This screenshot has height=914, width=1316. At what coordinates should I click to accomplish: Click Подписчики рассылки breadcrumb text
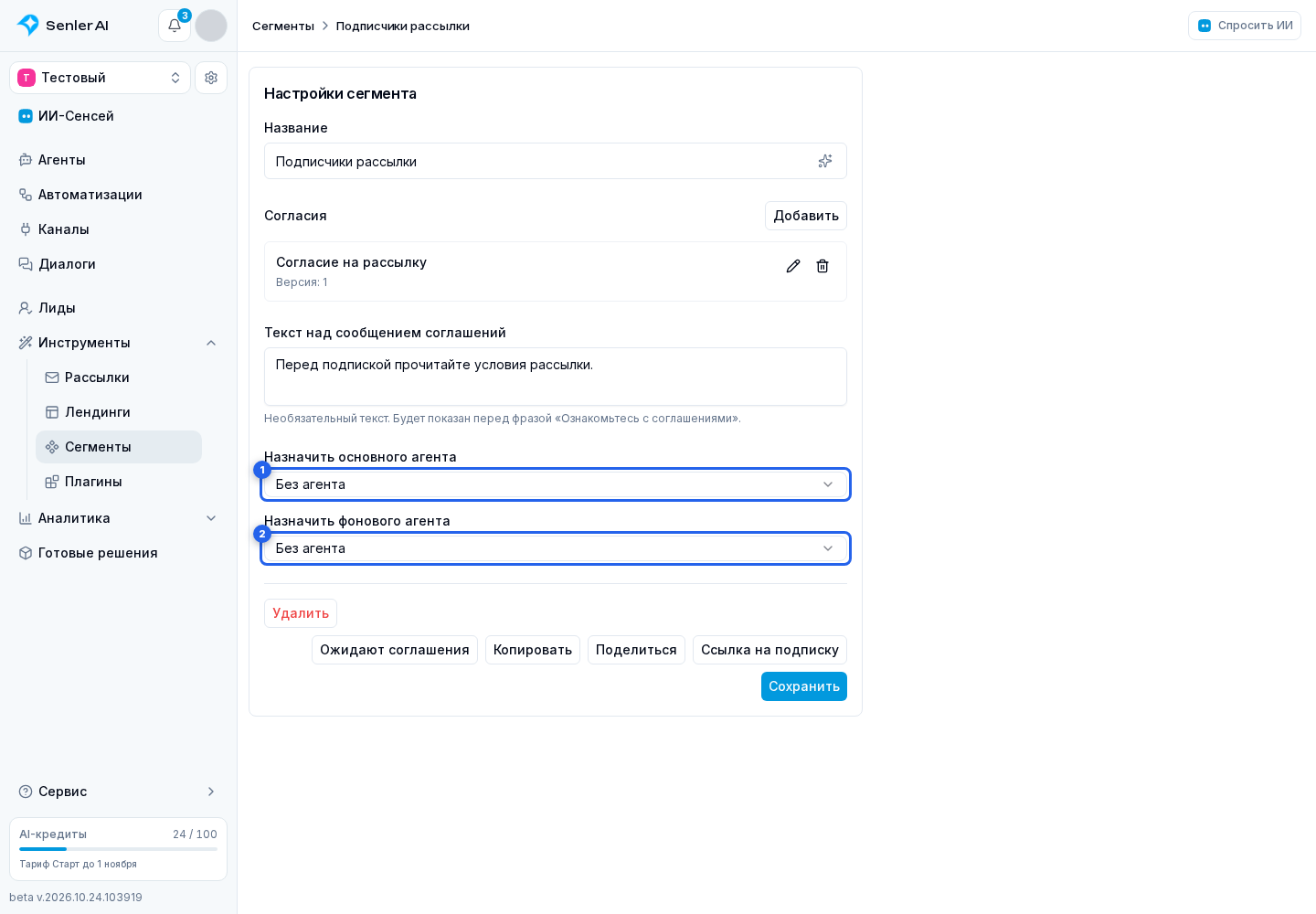point(403,26)
